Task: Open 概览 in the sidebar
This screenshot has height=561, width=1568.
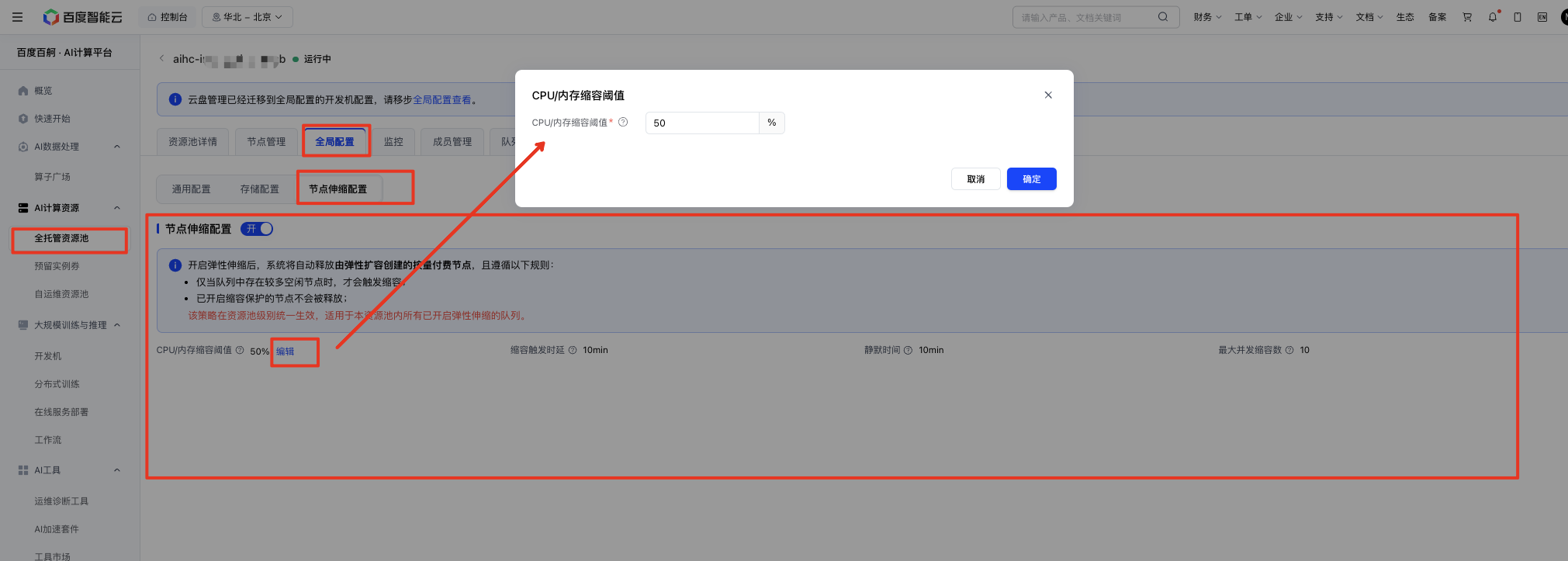Action: coord(43,91)
